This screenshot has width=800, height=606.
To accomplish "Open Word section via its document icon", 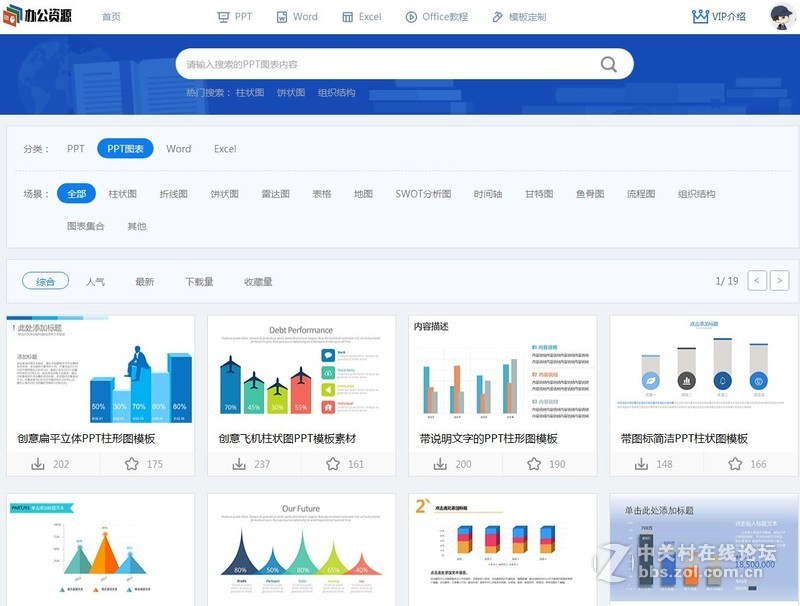I will [281, 16].
